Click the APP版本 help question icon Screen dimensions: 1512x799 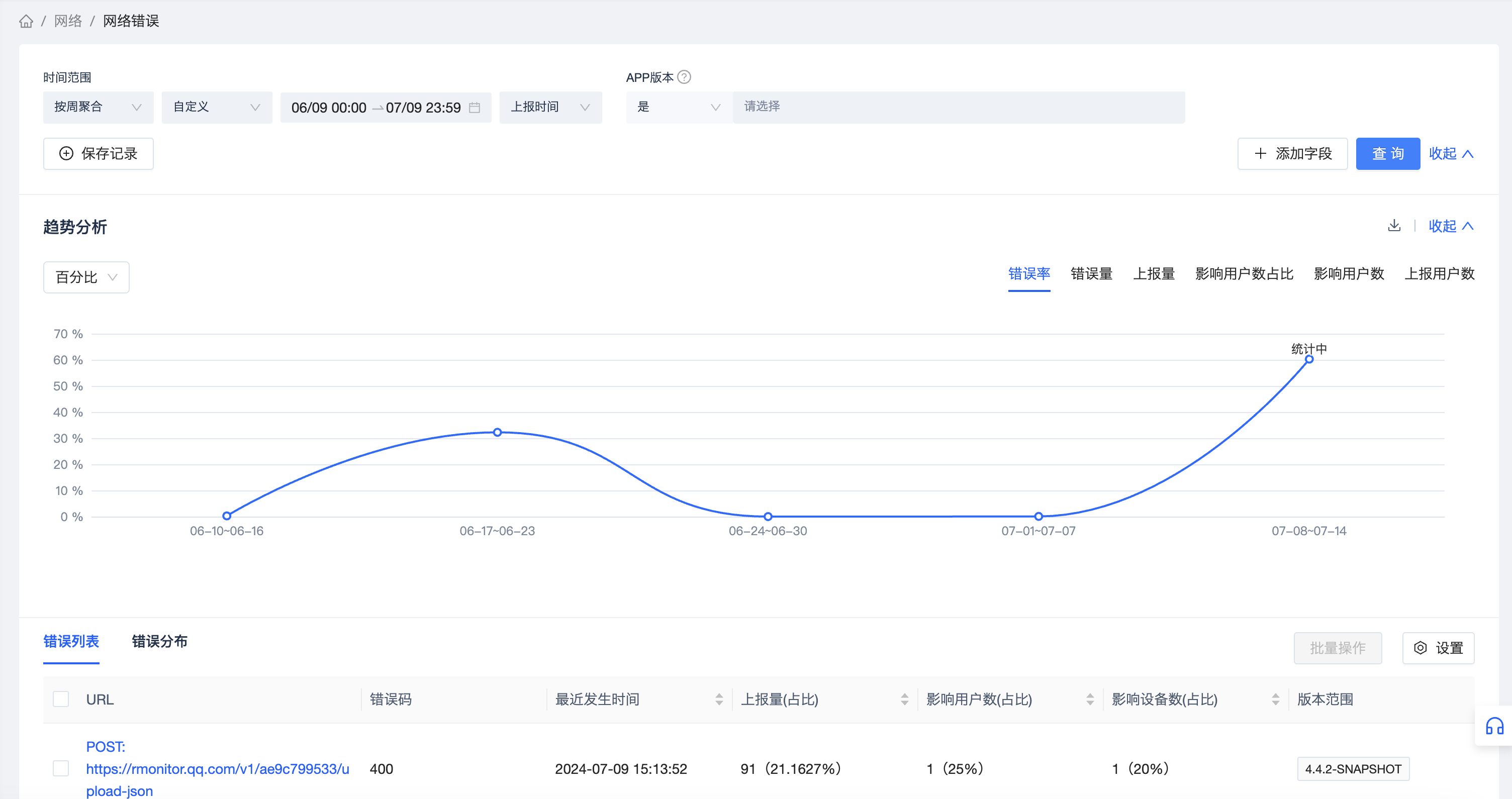pyautogui.click(x=684, y=77)
